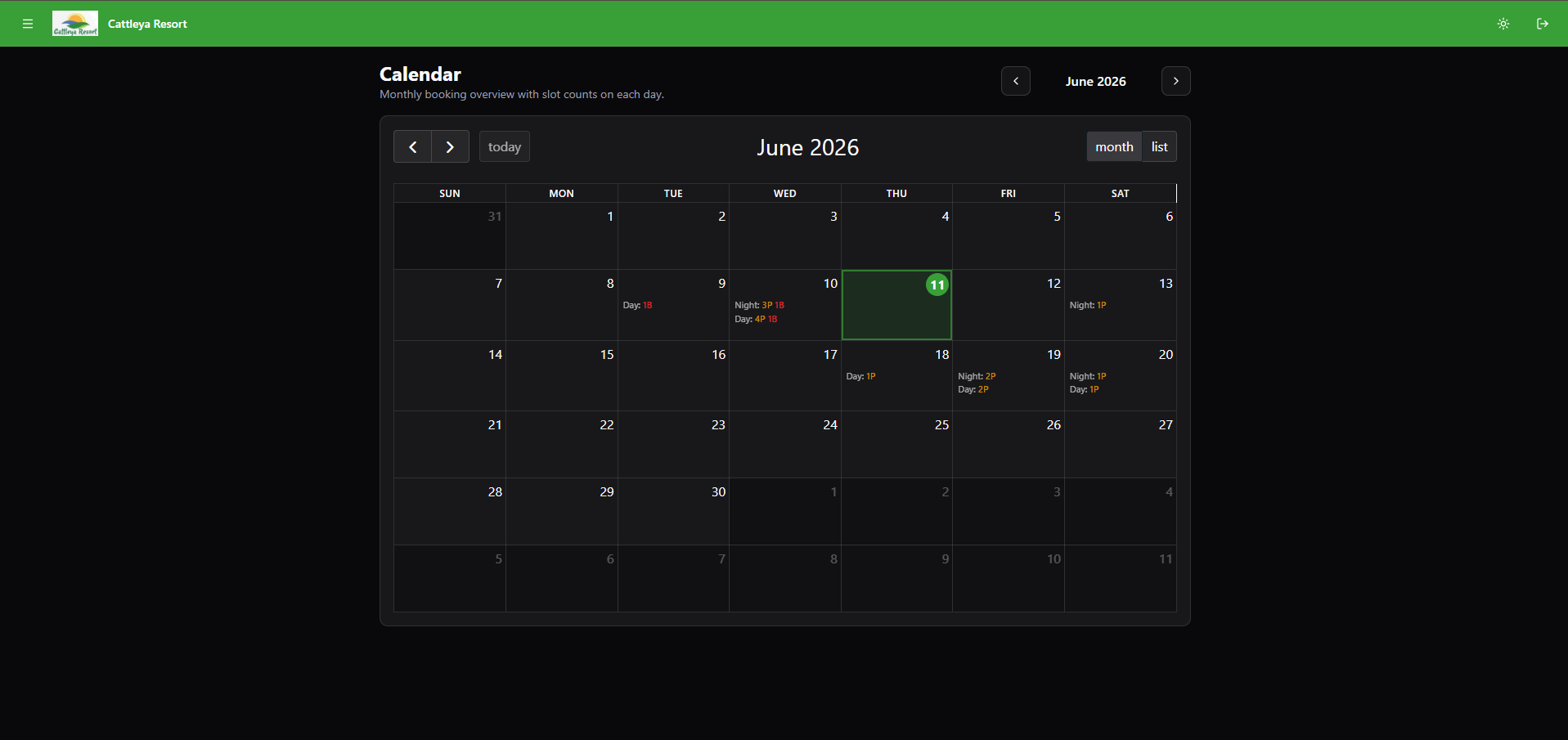
Task: Click the WED column header
Action: [785, 193]
